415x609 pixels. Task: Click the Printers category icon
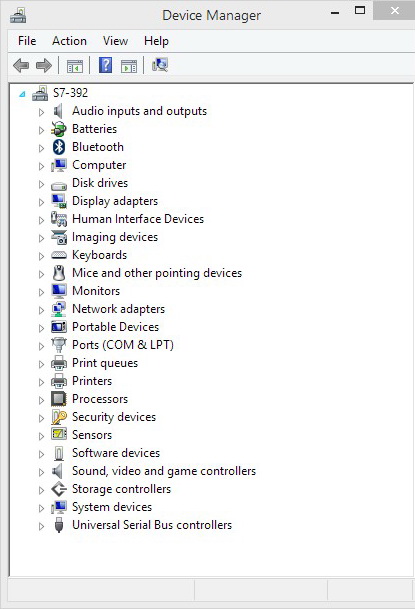[59, 381]
